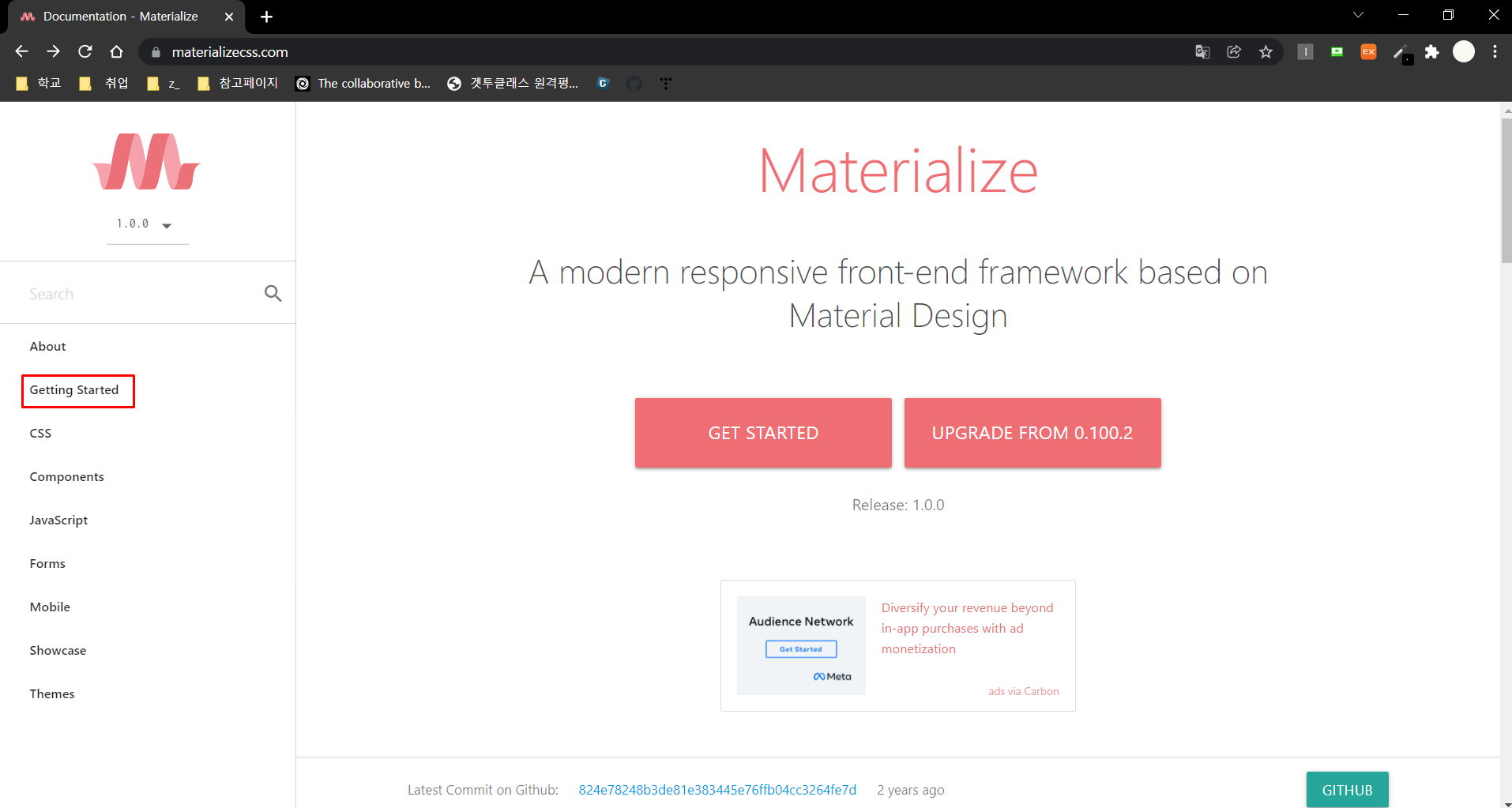
Task: Click the '2 years ago' text
Action: 911,790
